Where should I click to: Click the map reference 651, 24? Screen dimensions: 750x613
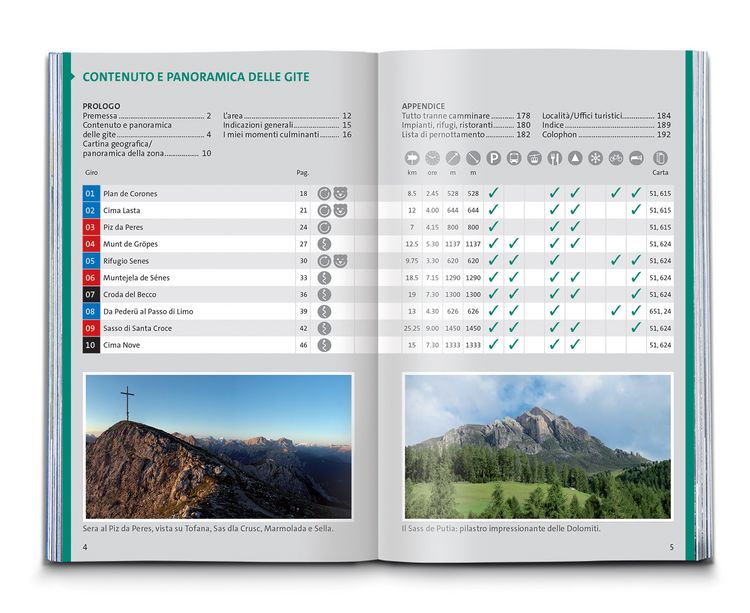pyautogui.click(x=660, y=311)
